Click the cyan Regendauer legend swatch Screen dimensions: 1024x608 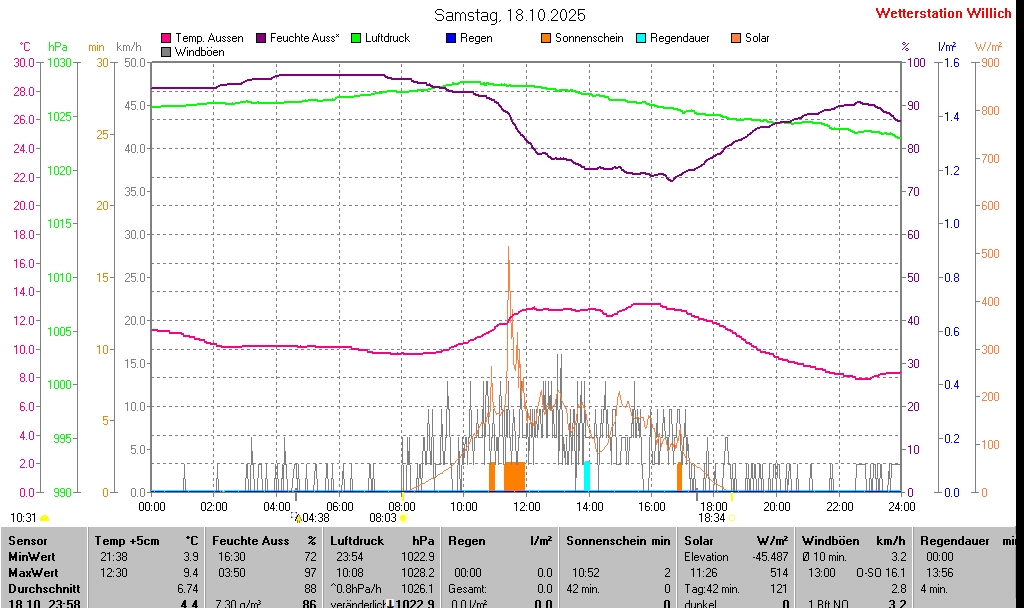click(641, 38)
